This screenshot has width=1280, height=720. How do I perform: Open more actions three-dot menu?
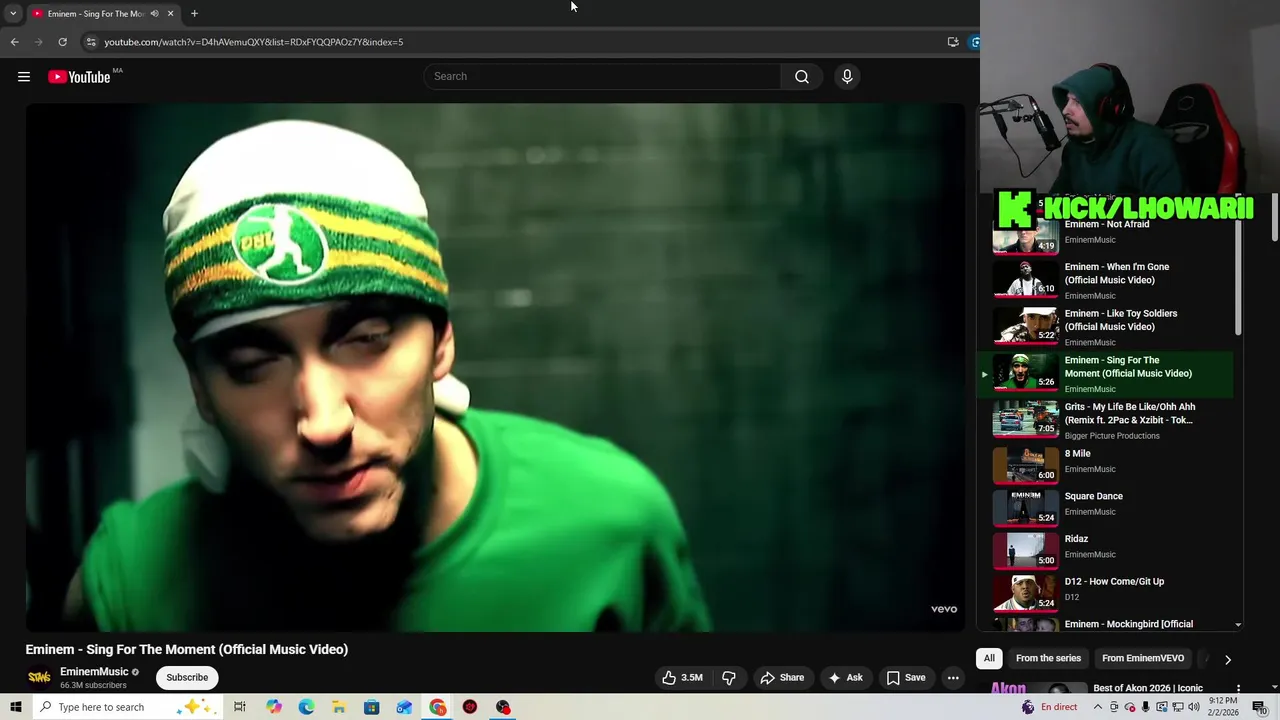(x=953, y=677)
